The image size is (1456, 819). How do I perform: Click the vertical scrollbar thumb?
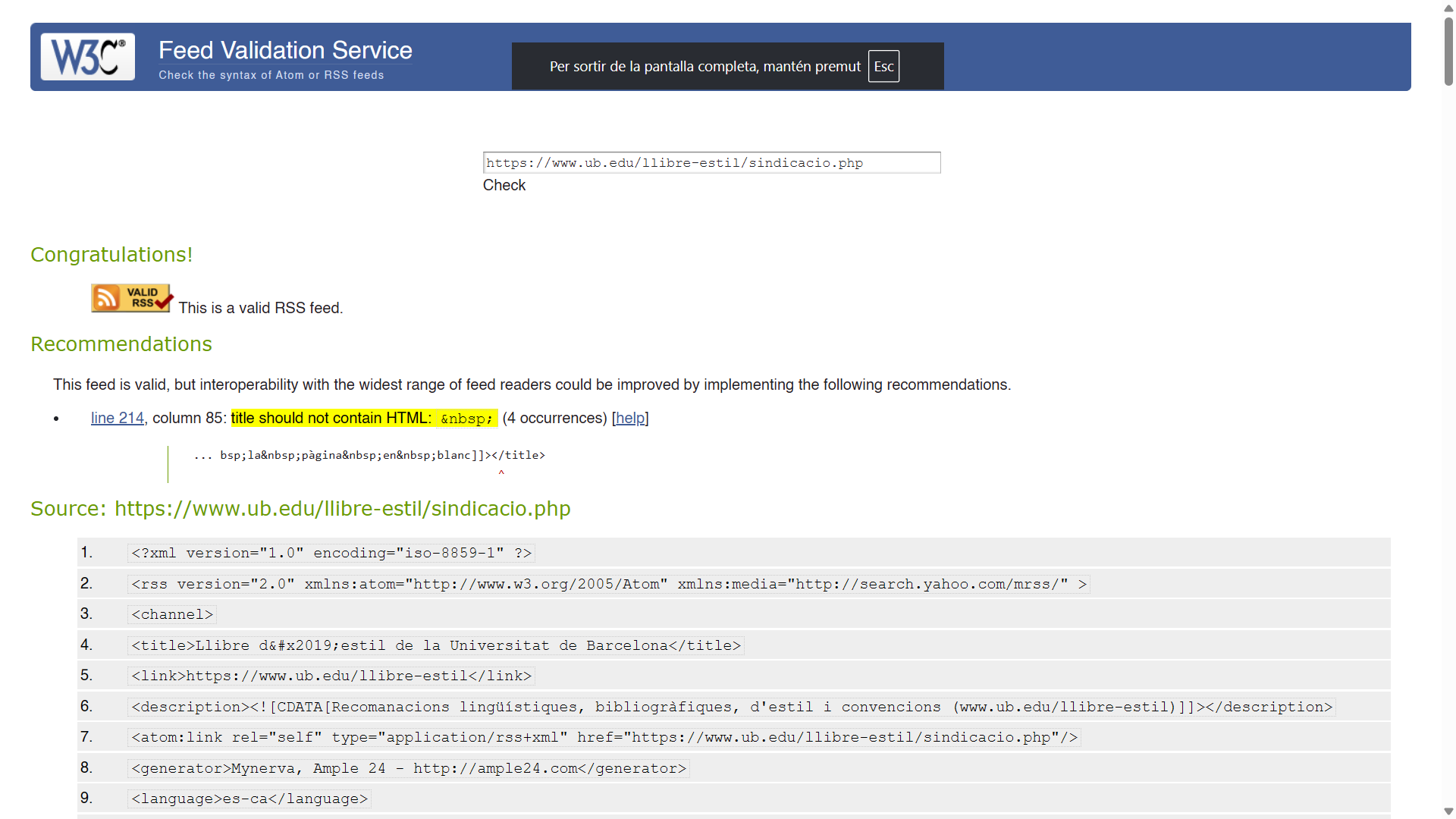coord(1448,51)
